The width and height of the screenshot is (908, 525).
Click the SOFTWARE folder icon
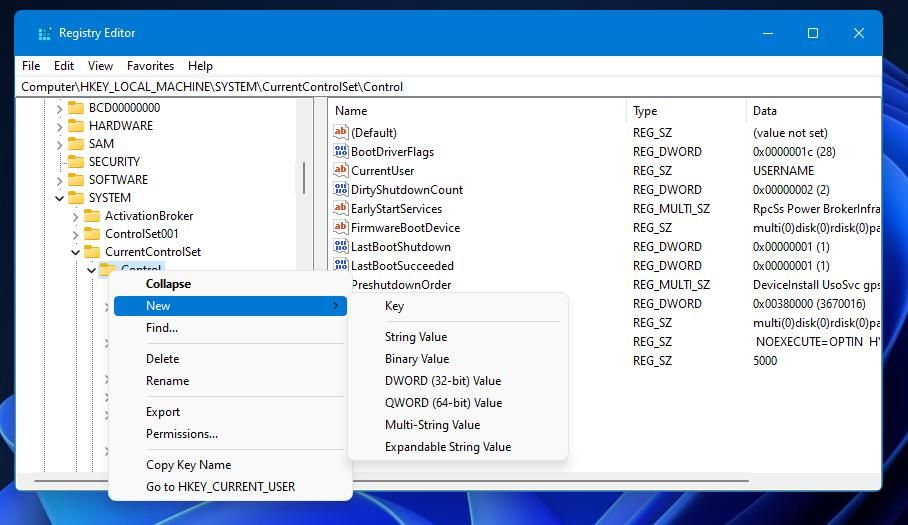[76, 179]
